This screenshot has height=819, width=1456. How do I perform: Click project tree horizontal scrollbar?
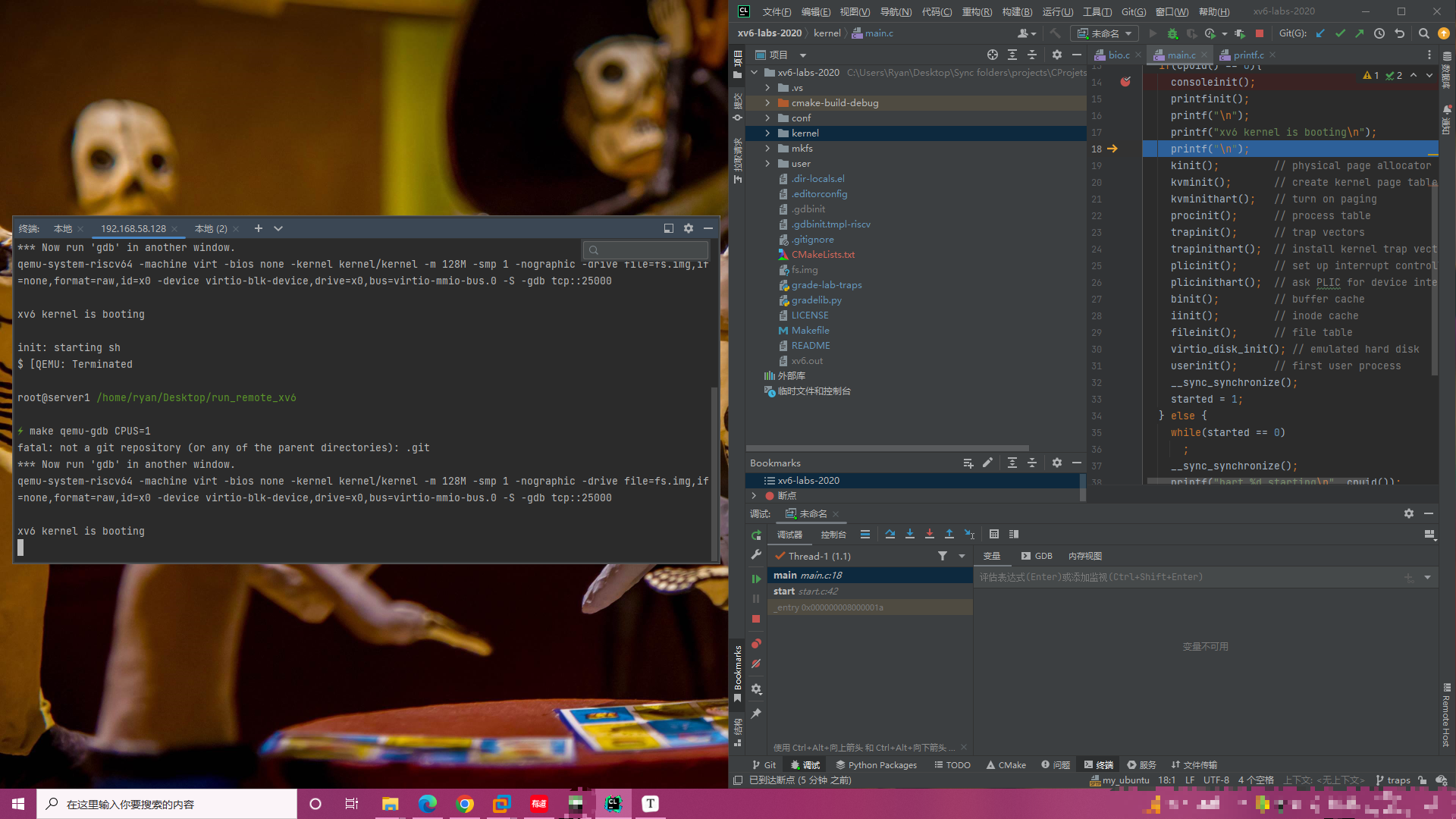click(887, 448)
